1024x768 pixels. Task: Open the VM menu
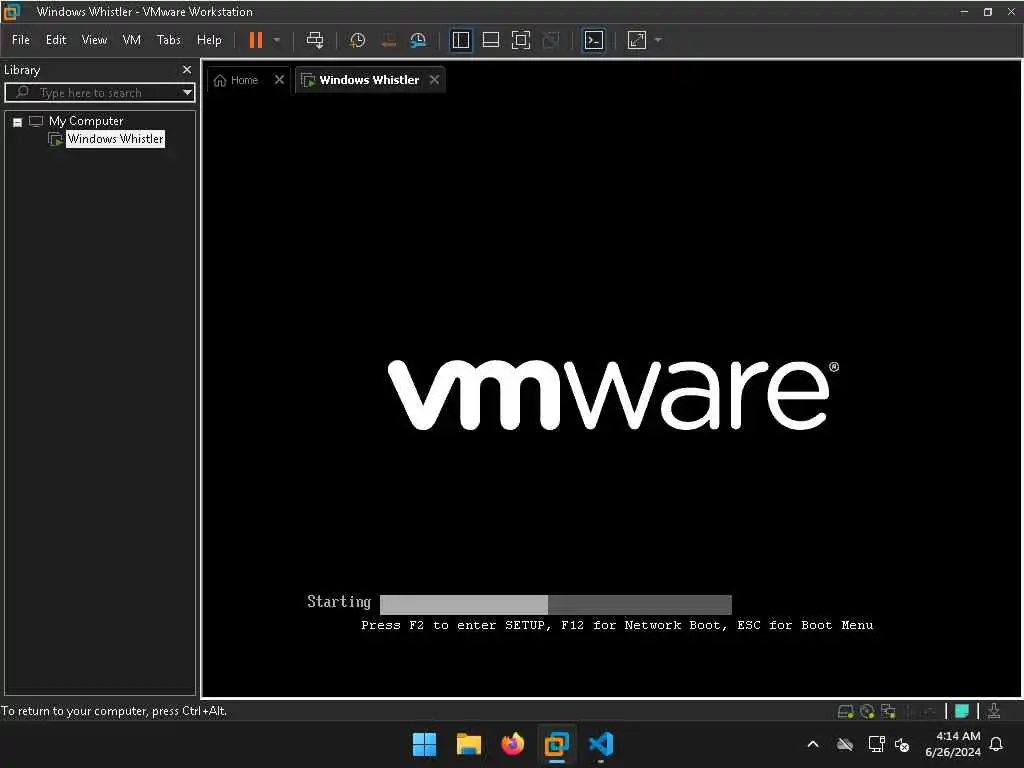click(131, 40)
